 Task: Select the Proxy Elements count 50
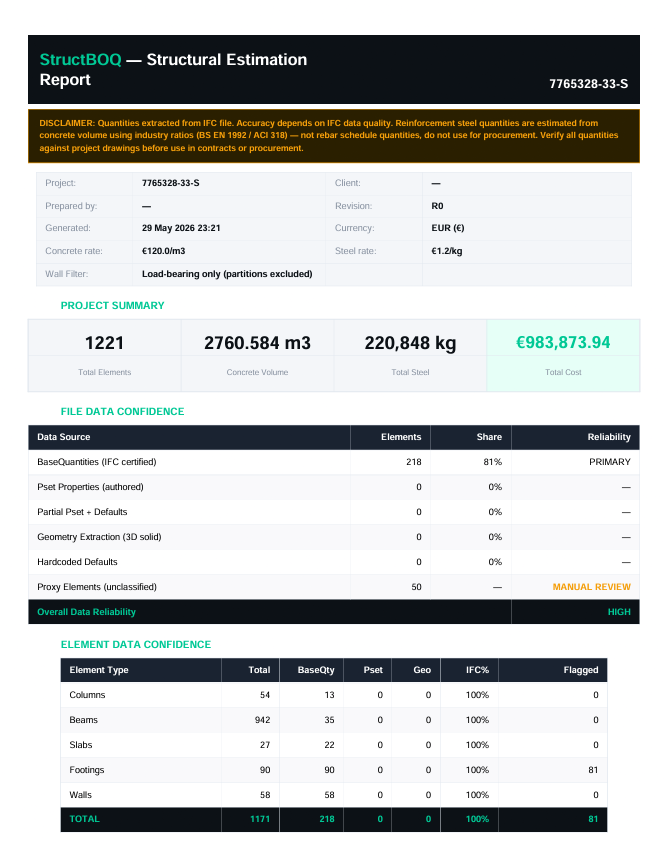tap(416, 587)
